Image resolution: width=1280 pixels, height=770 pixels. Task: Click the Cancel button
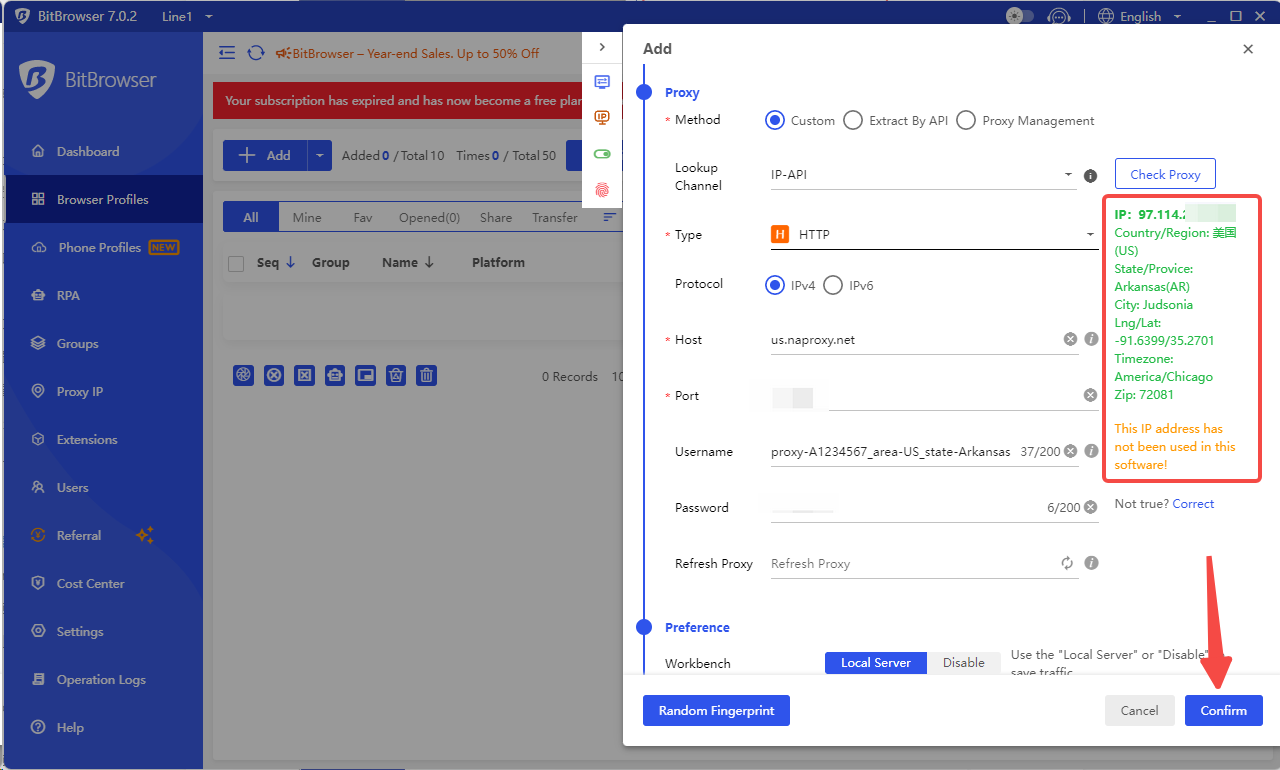1140,710
